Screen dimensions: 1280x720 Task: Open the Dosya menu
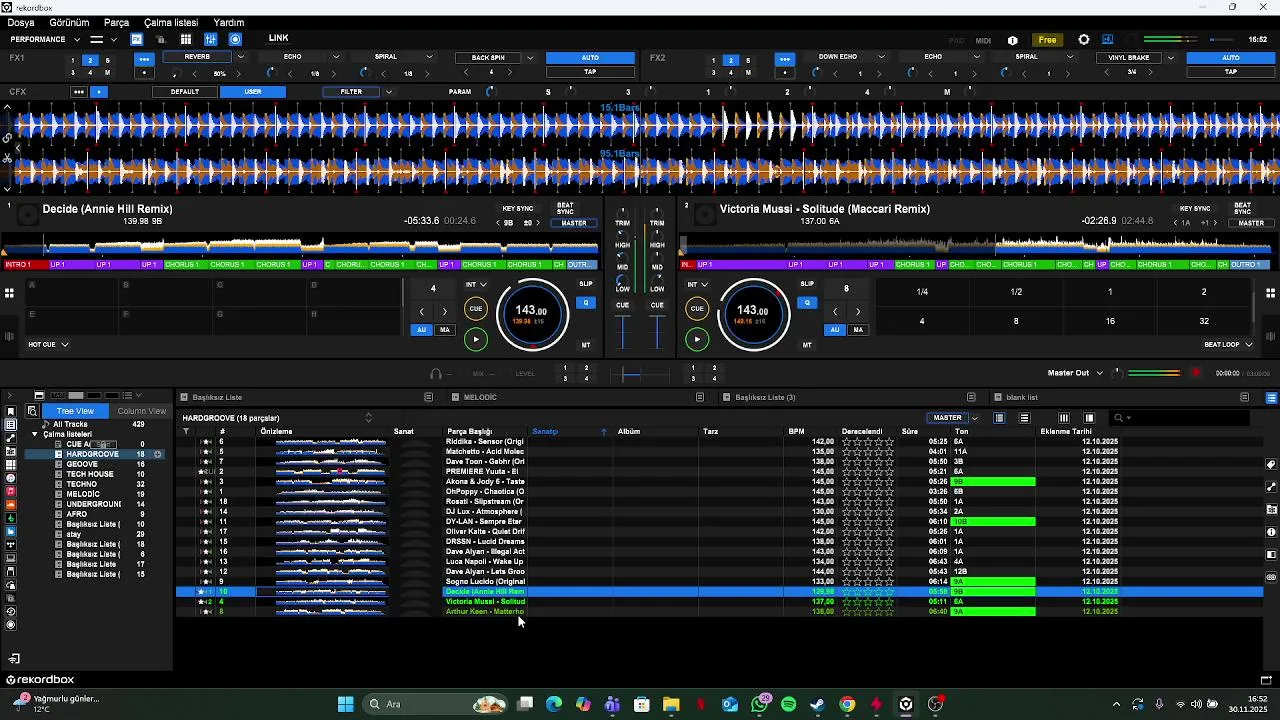click(20, 22)
